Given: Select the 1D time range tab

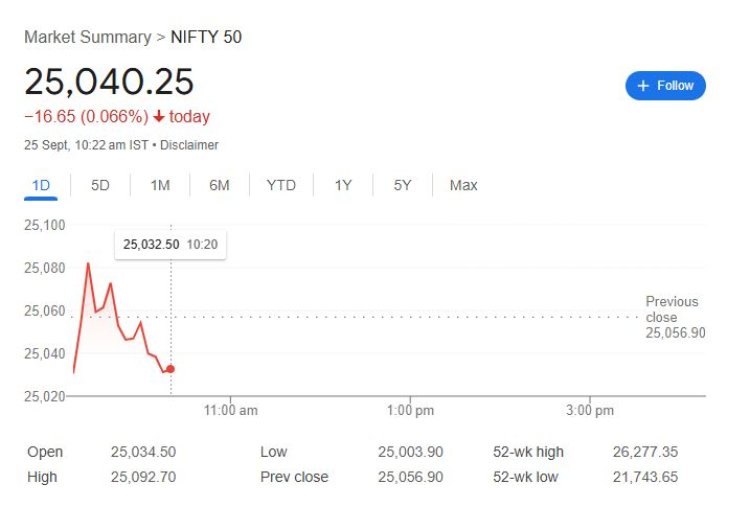Looking at the screenshot, I should point(41,185).
